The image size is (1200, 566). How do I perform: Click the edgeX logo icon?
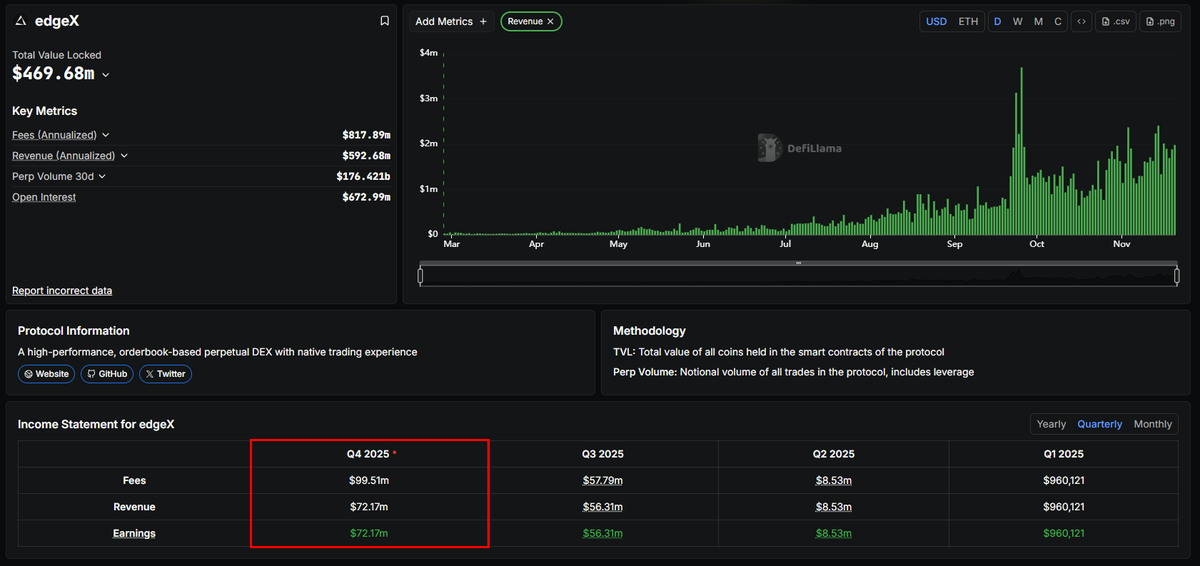21,21
